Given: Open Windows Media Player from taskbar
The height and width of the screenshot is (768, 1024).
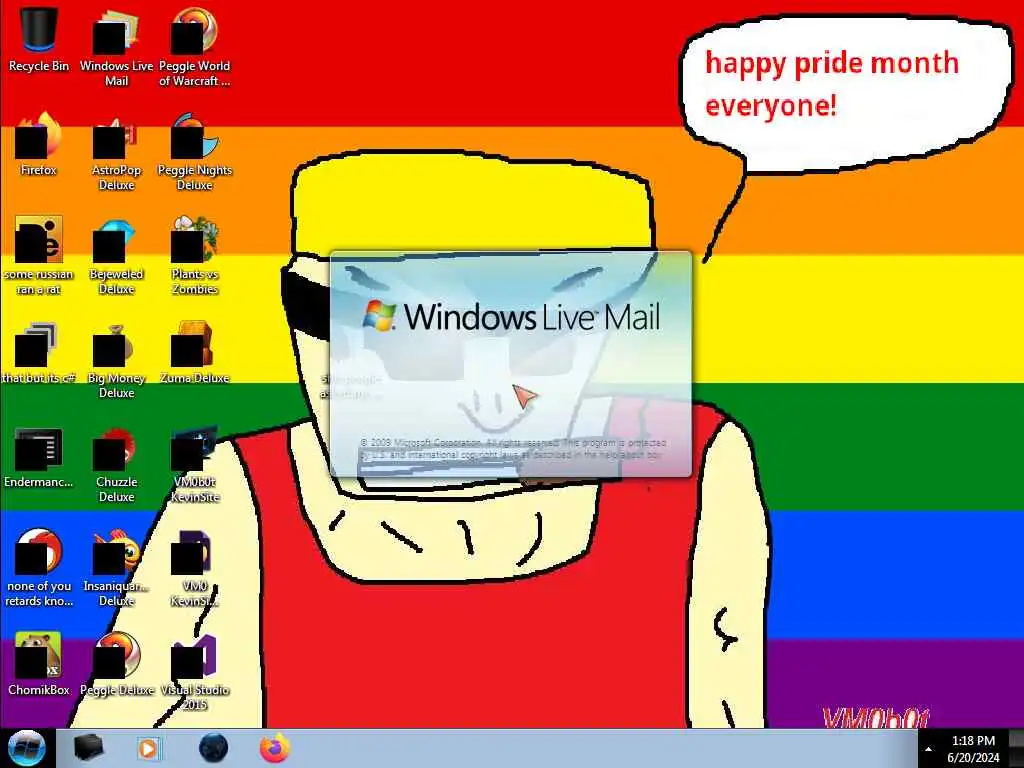Looking at the screenshot, I should pos(149,748).
